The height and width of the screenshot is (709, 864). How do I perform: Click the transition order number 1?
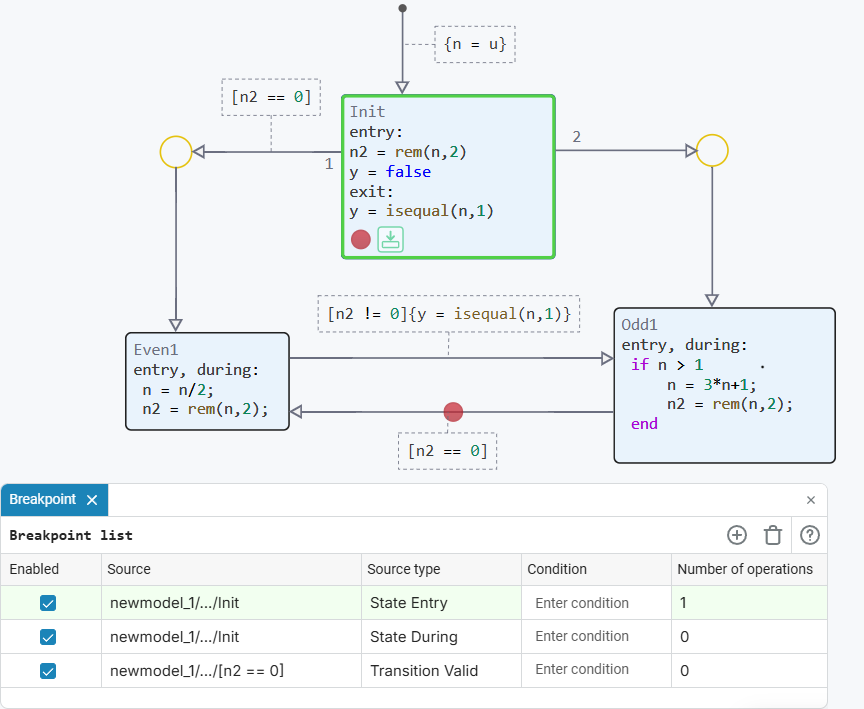pyautogui.click(x=329, y=164)
